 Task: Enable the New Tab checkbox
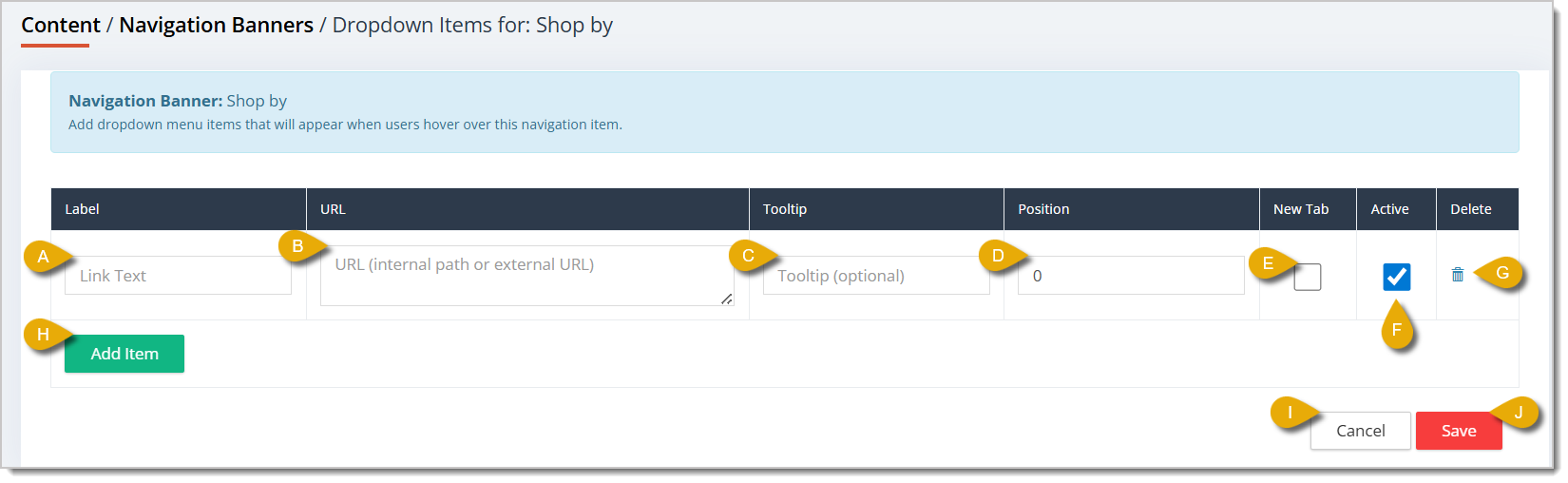(1308, 277)
